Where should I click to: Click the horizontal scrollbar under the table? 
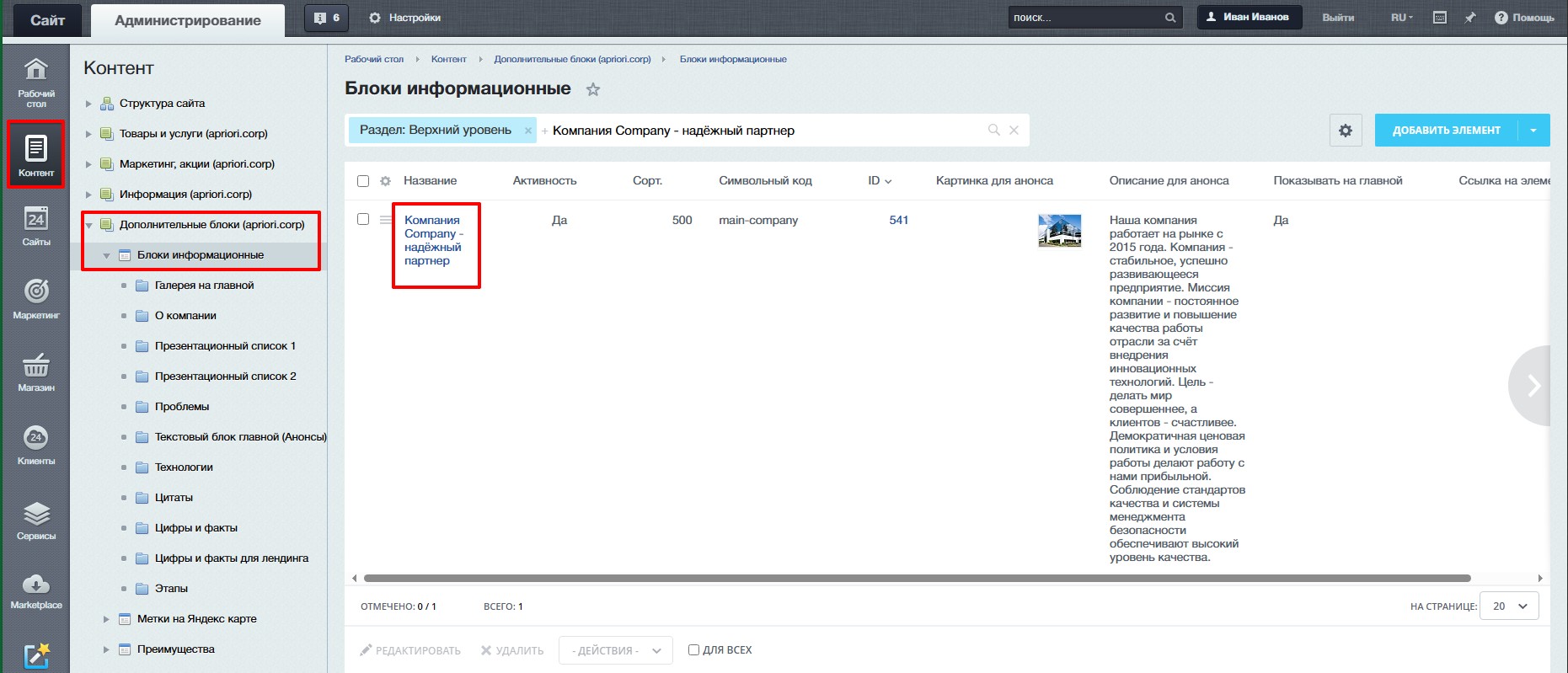point(917,579)
